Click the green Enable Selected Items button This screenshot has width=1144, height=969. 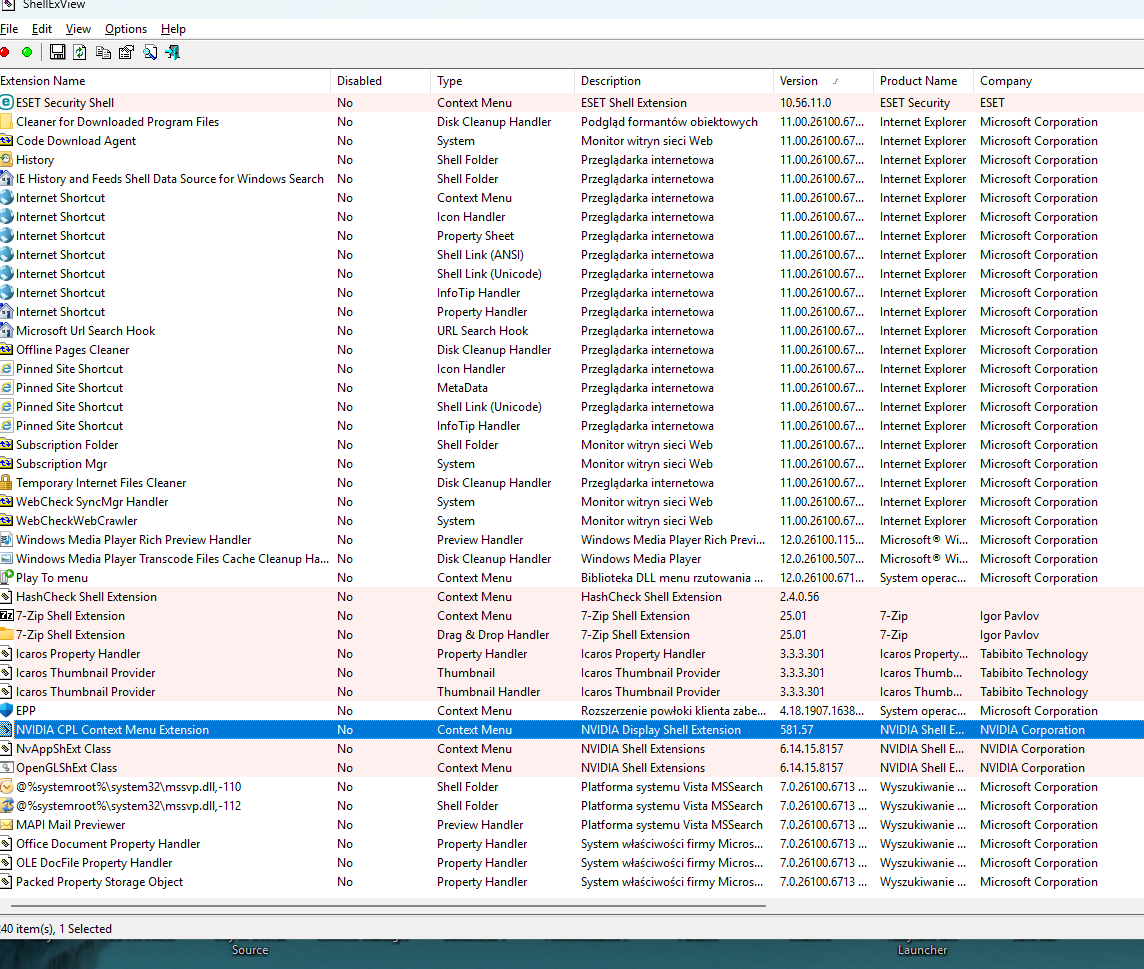(x=27, y=52)
